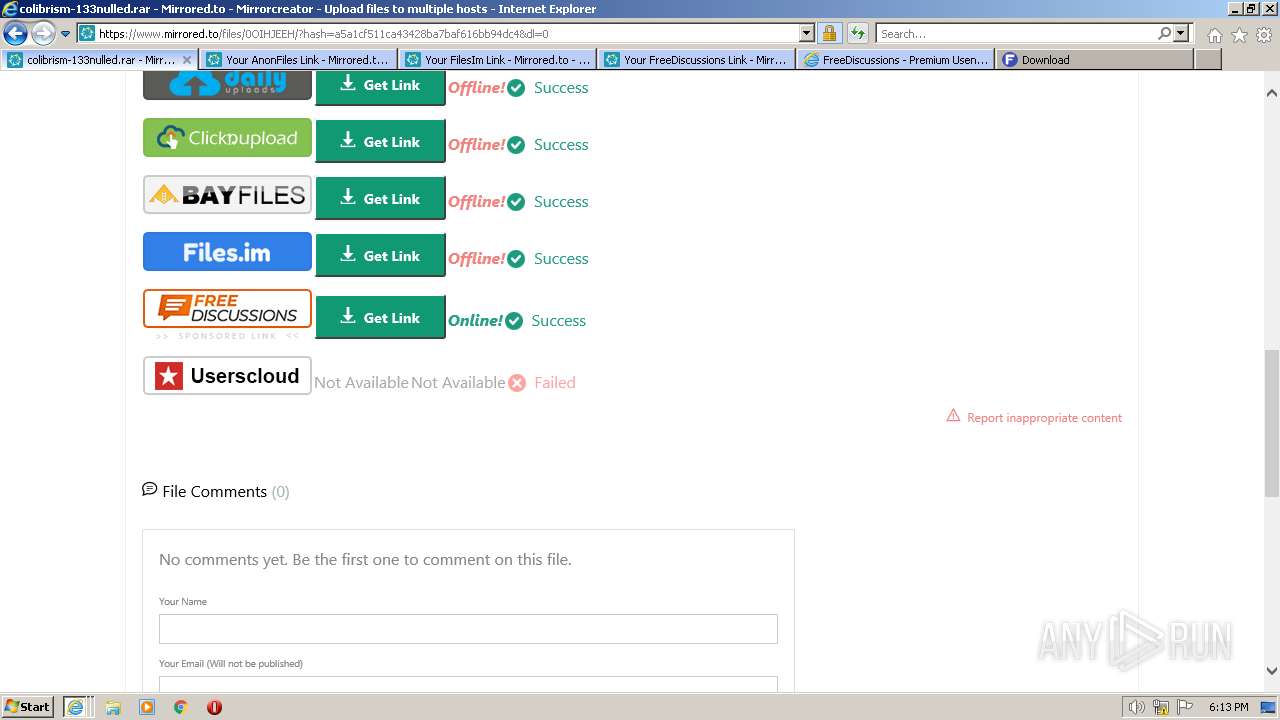Click the search magnifier icon

(x=1164, y=33)
